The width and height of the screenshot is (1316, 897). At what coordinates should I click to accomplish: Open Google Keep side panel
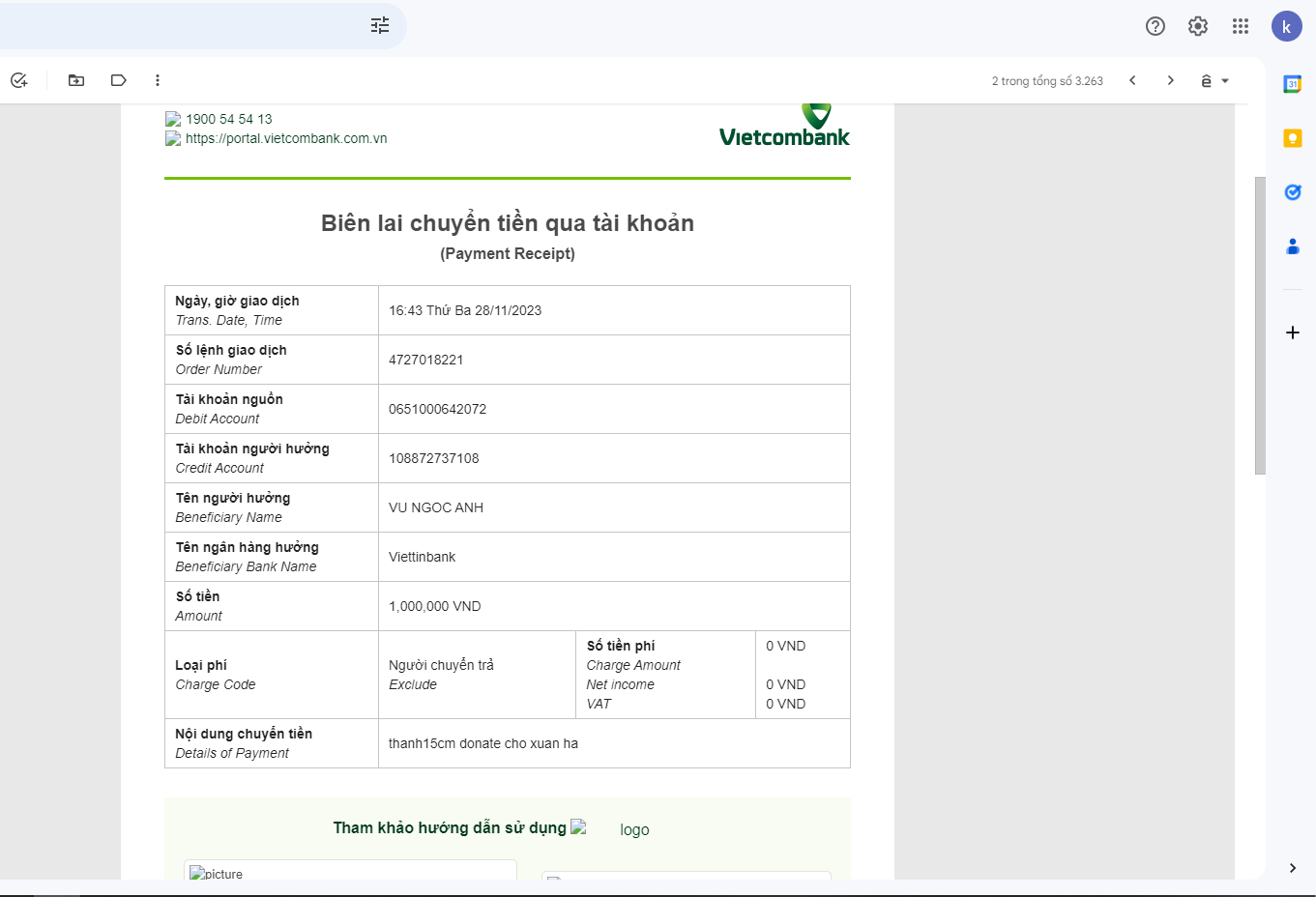click(x=1292, y=138)
